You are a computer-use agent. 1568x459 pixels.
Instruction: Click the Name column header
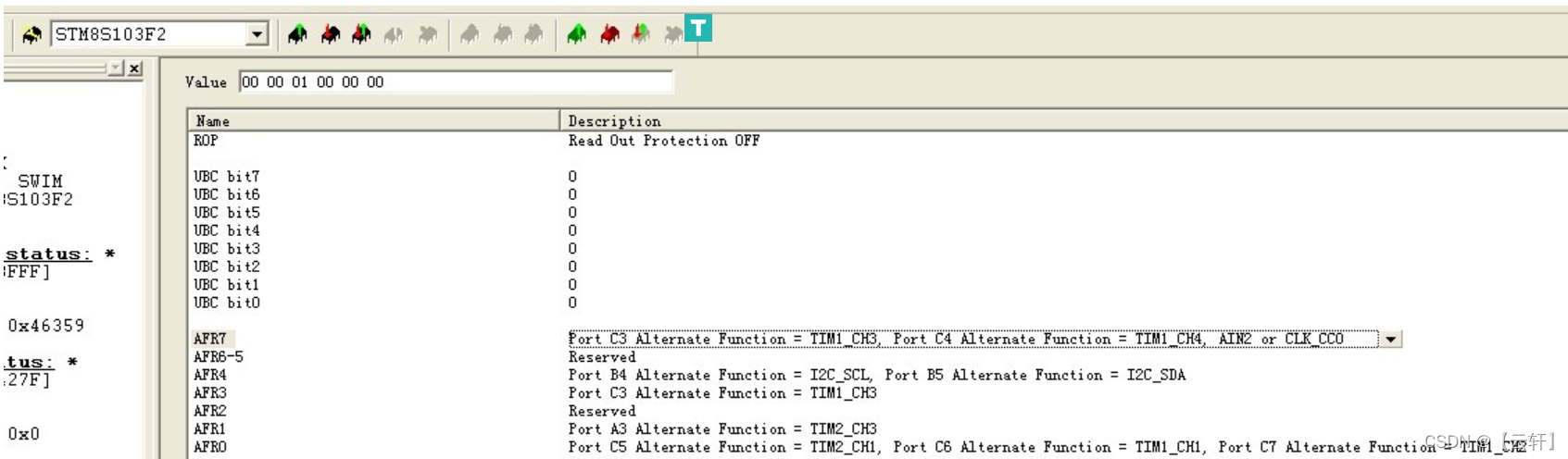373,121
